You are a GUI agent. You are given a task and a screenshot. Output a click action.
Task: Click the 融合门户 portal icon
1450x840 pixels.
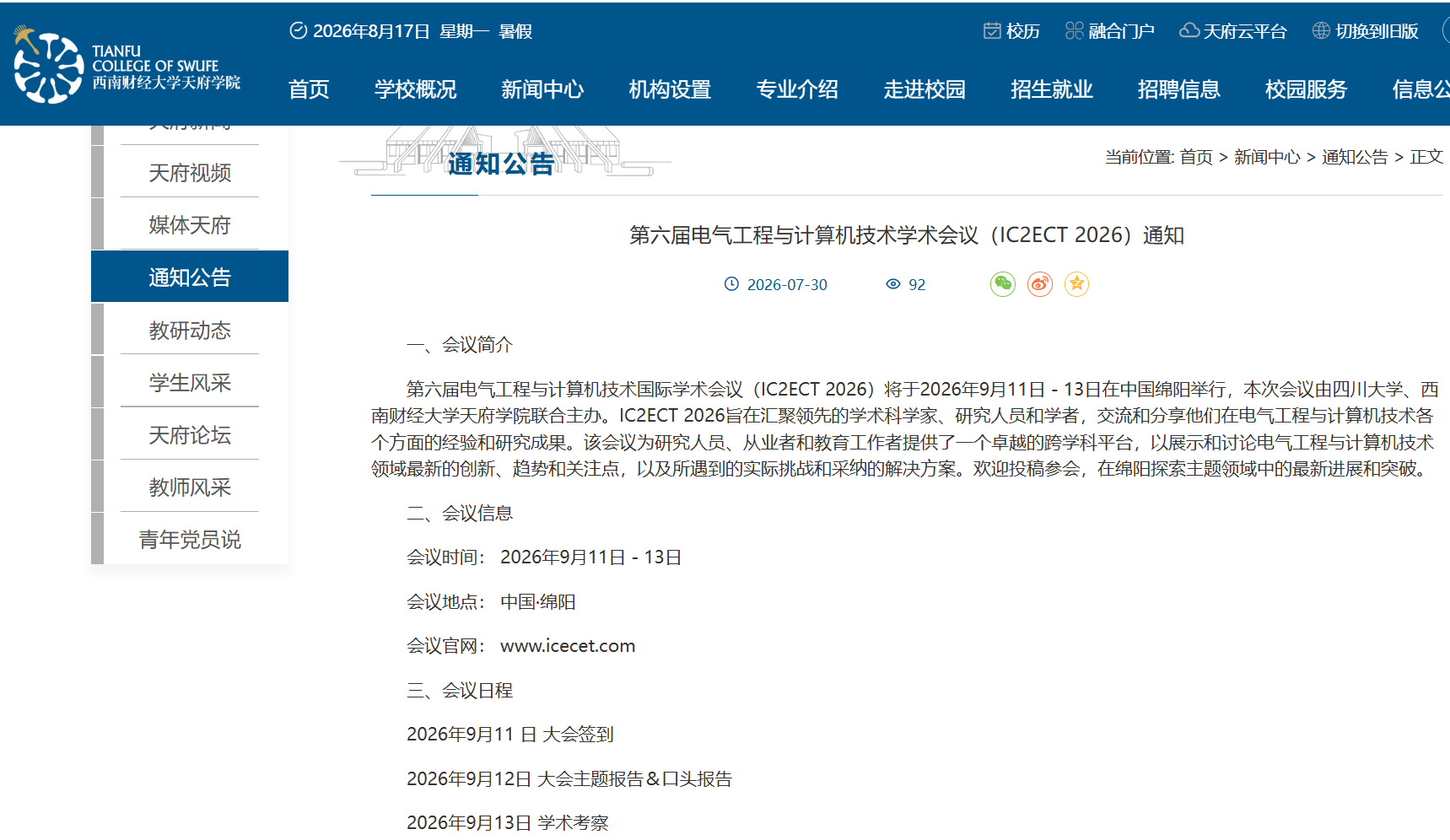coord(1074,31)
